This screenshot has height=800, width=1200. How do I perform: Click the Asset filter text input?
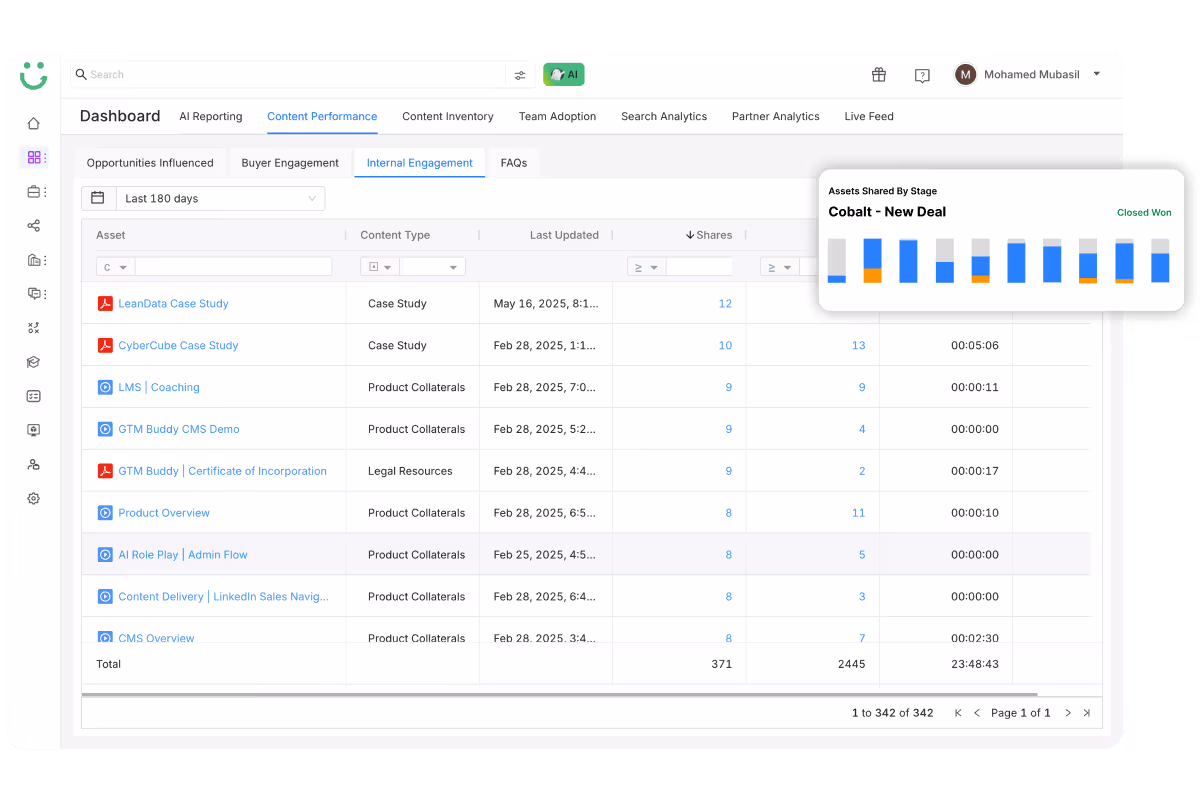[233, 267]
